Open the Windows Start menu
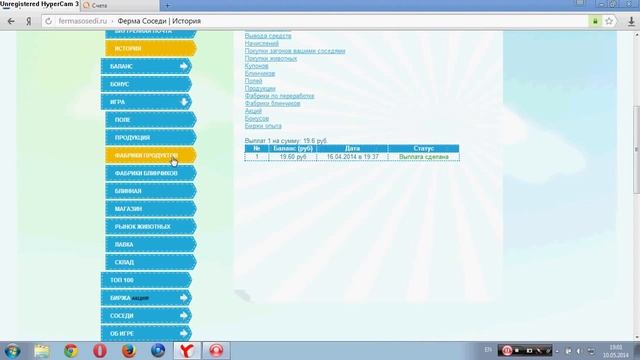 pyautogui.click(x=13, y=351)
